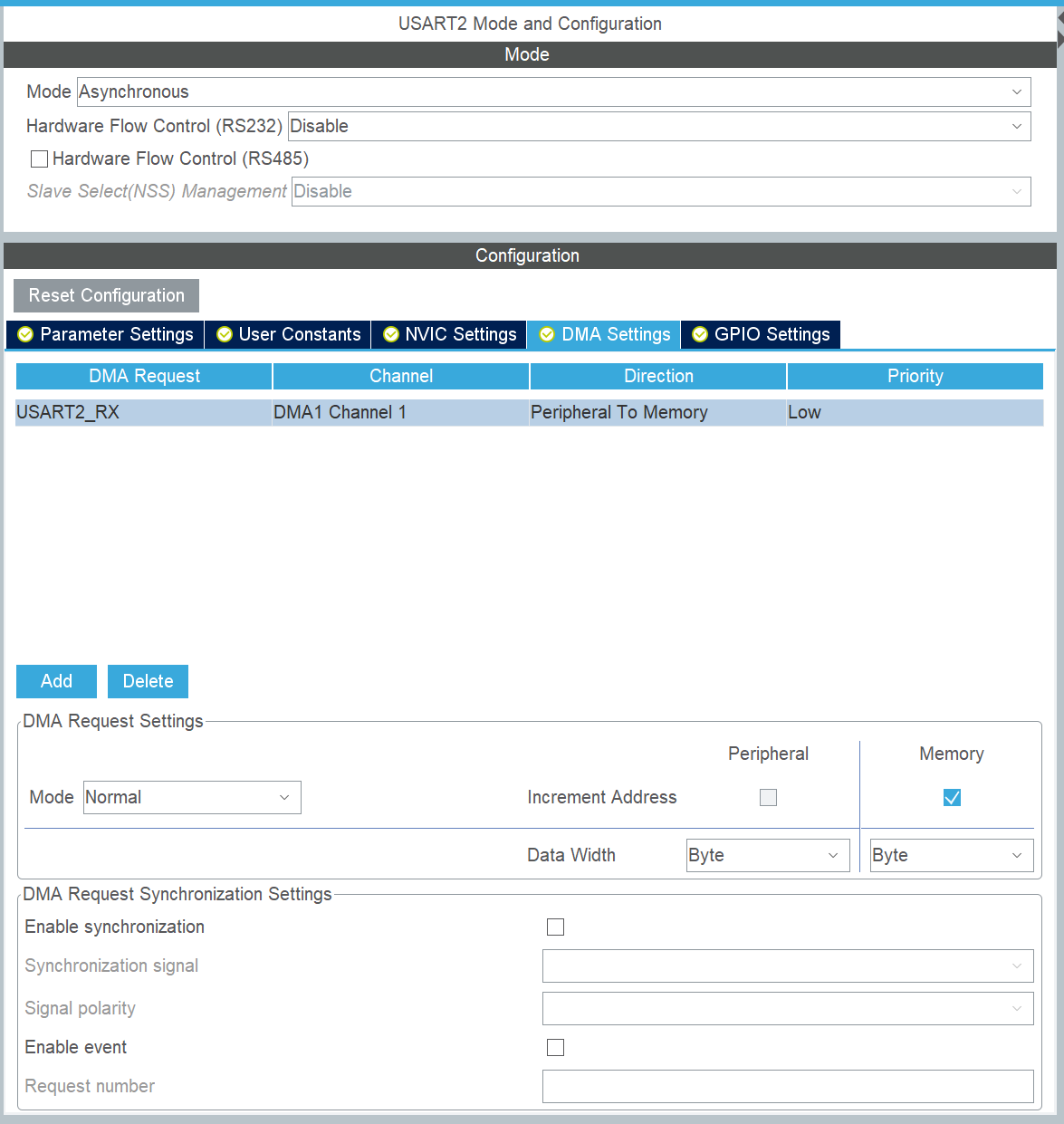Open Slave Select(NSS) Management dropdown
The width and height of the screenshot is (1064, 1124).
point(661,191)
